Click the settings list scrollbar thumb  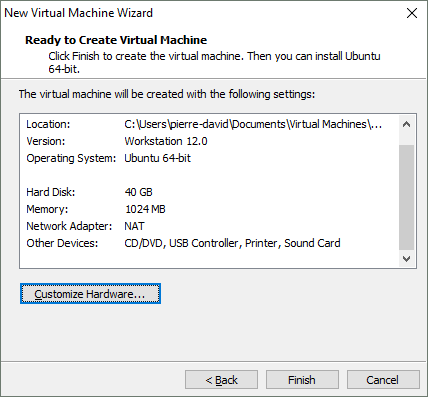(406, 197)
